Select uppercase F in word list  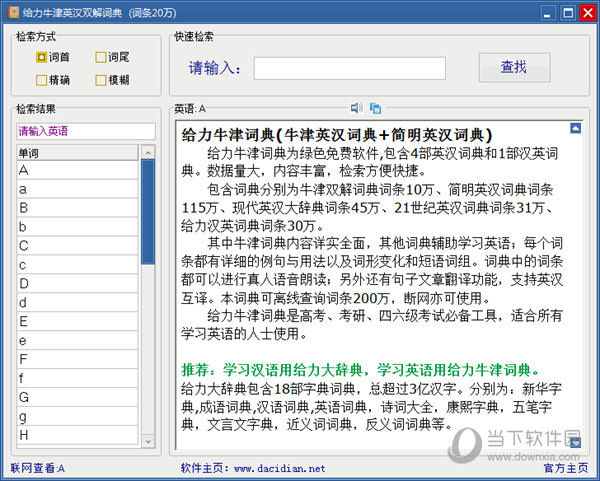coord(77,359)
